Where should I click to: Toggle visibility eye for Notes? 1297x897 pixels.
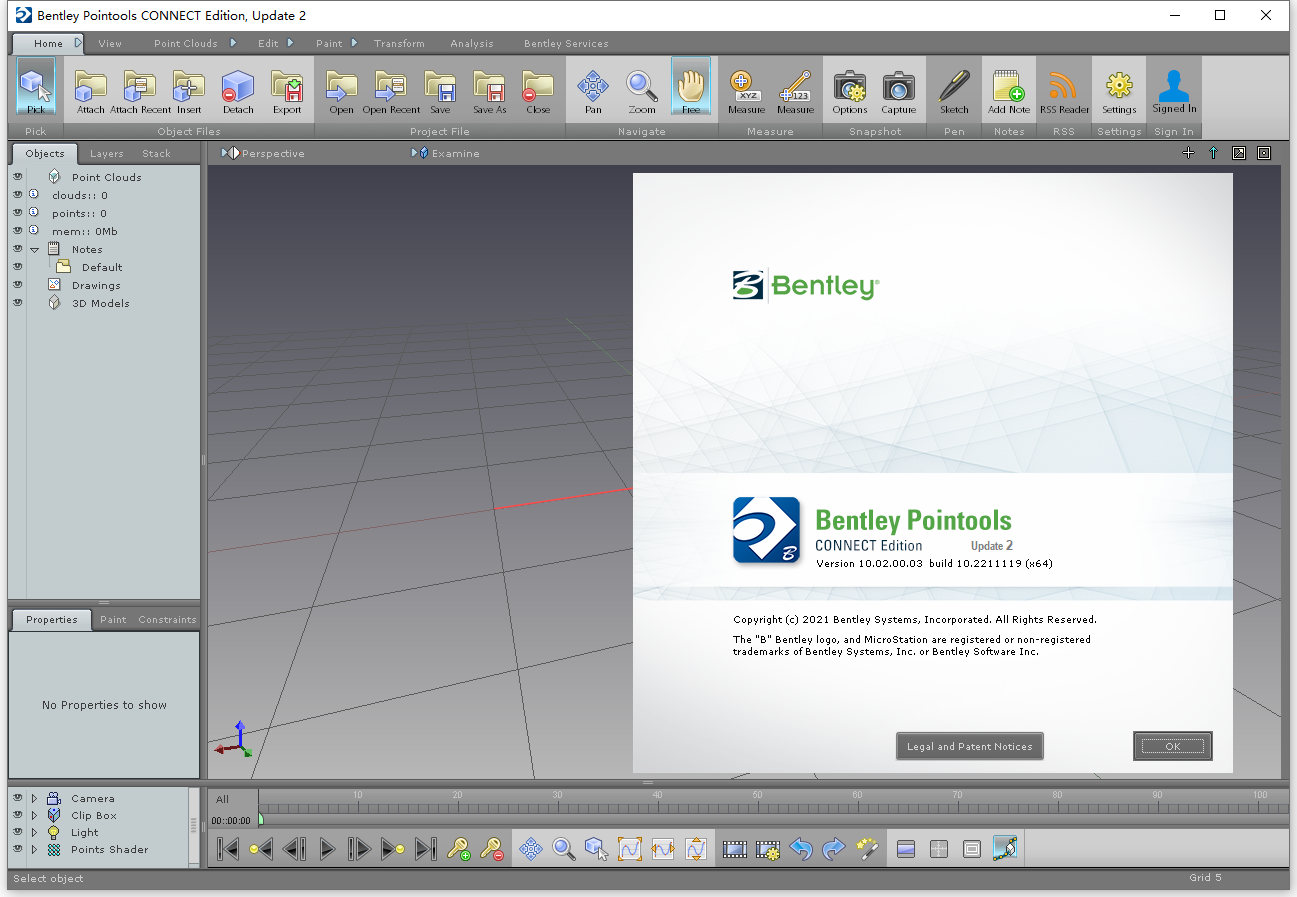coord(18,249)
